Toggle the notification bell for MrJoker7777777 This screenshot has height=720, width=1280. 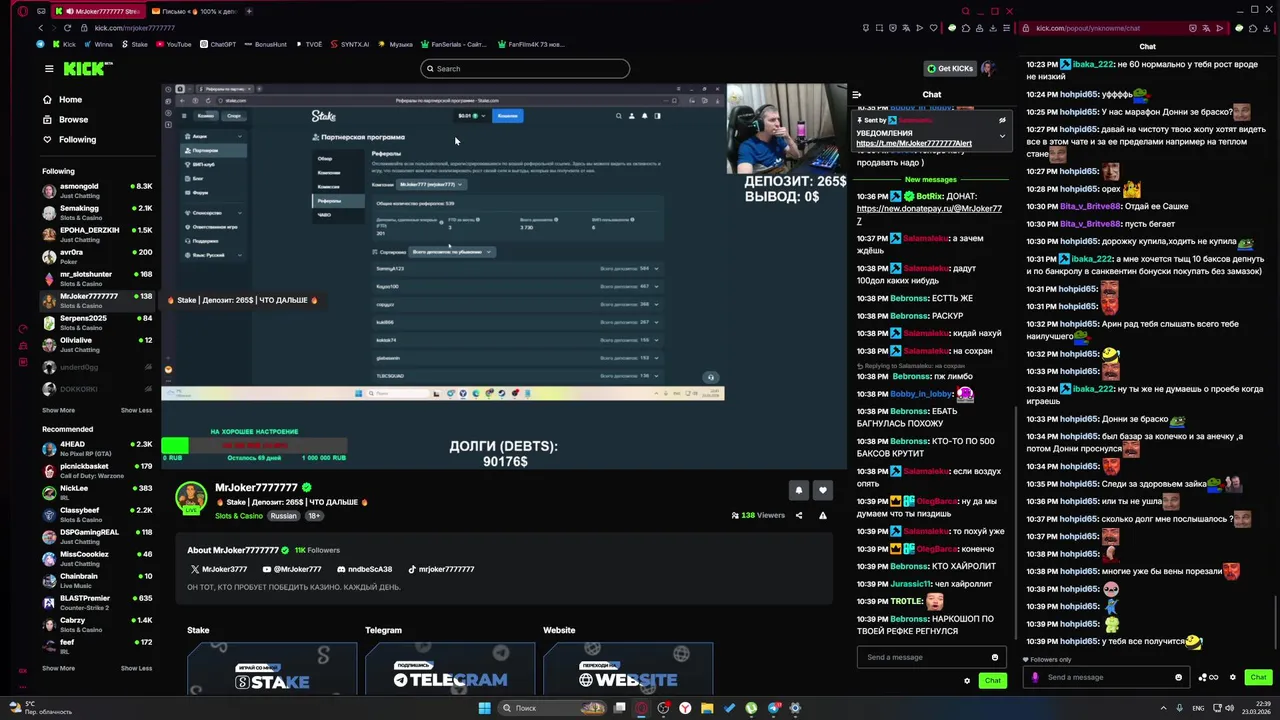[x=798, y=490]
